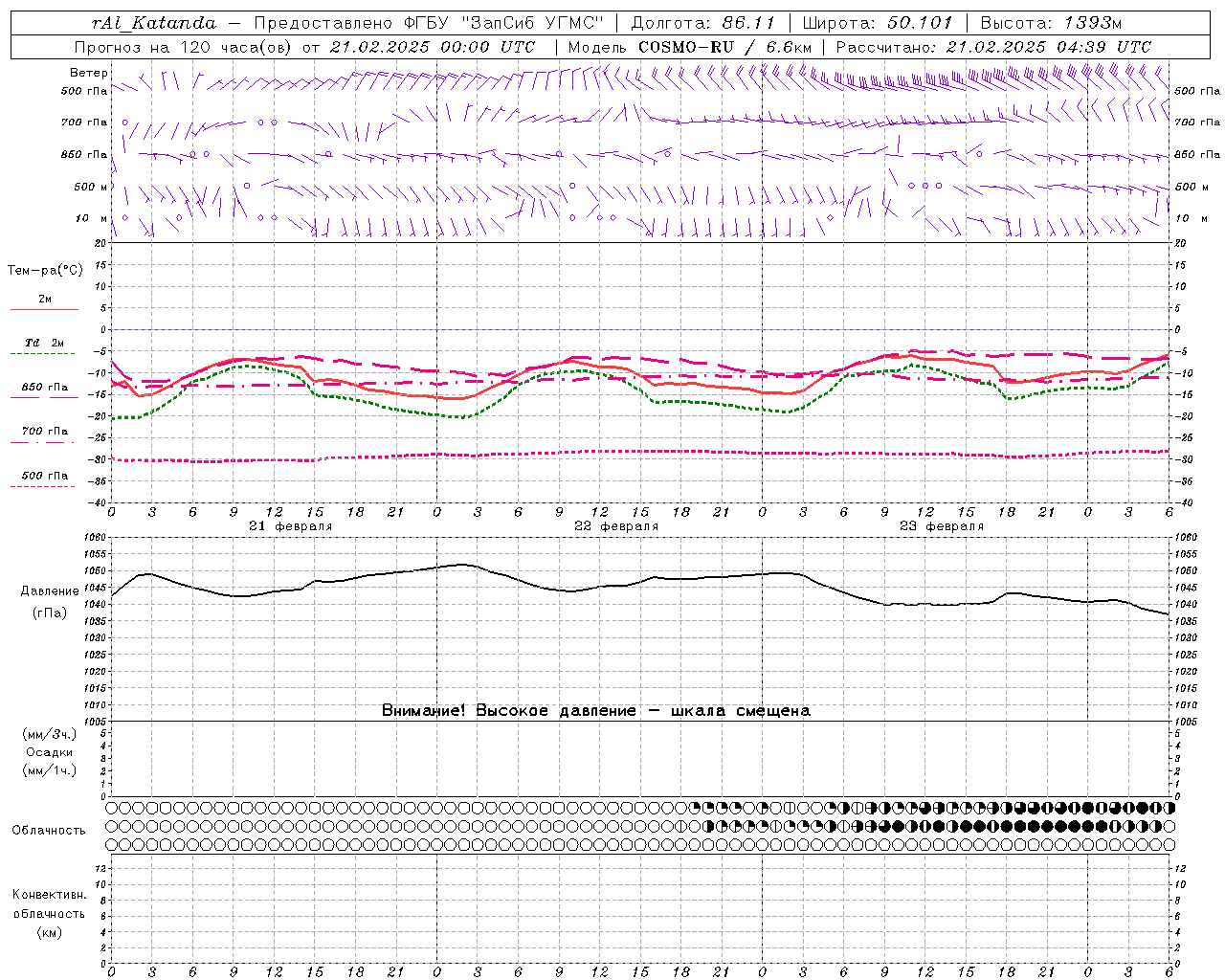
Task: Click the Тем-ра(°C) axis title
Action: pyautogui.click(x=45, y=271)
